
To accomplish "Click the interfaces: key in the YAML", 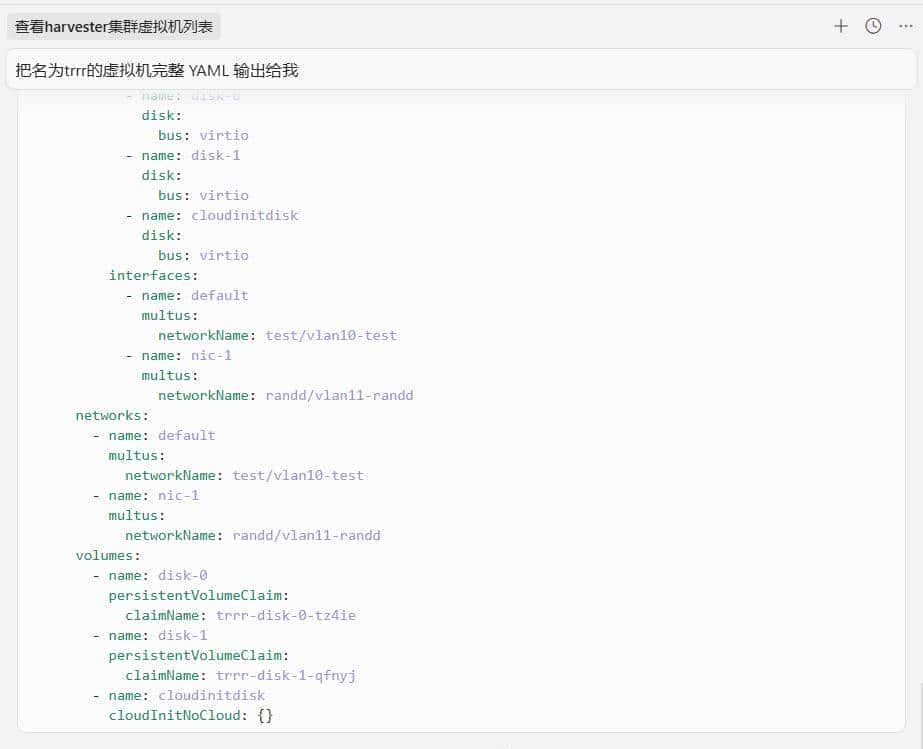I will pos(151,275).
